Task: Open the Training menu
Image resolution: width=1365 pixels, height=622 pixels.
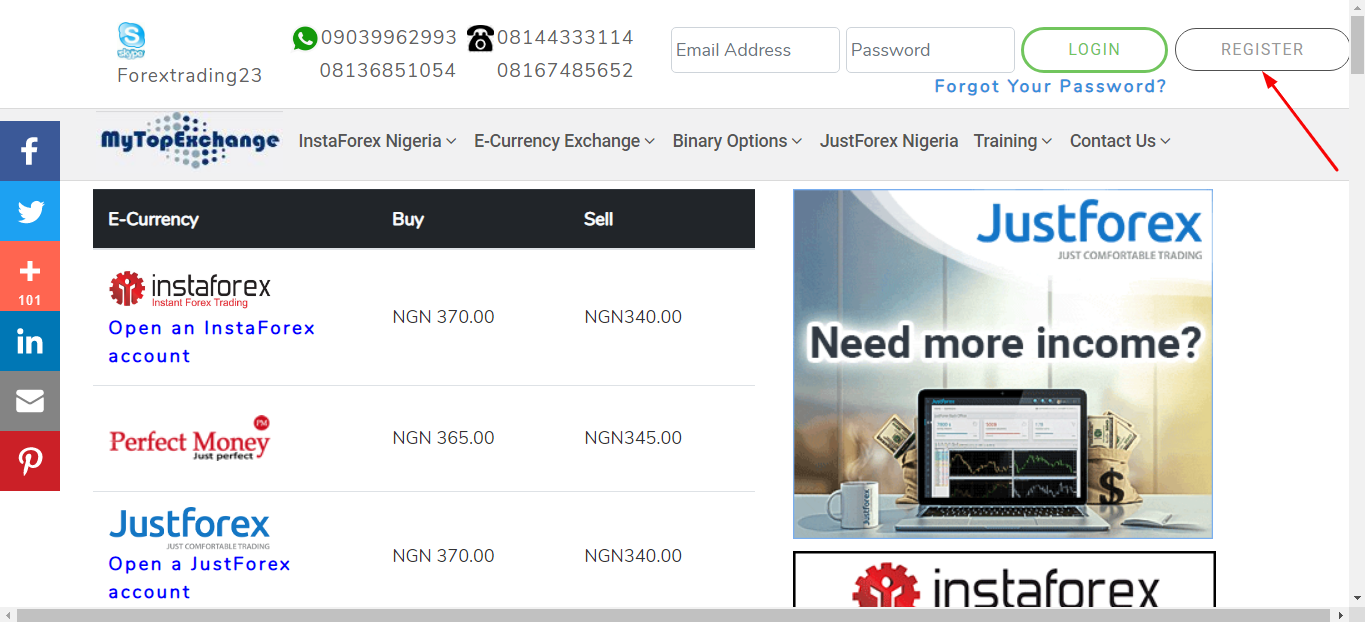Action: tap(1012, 141)
